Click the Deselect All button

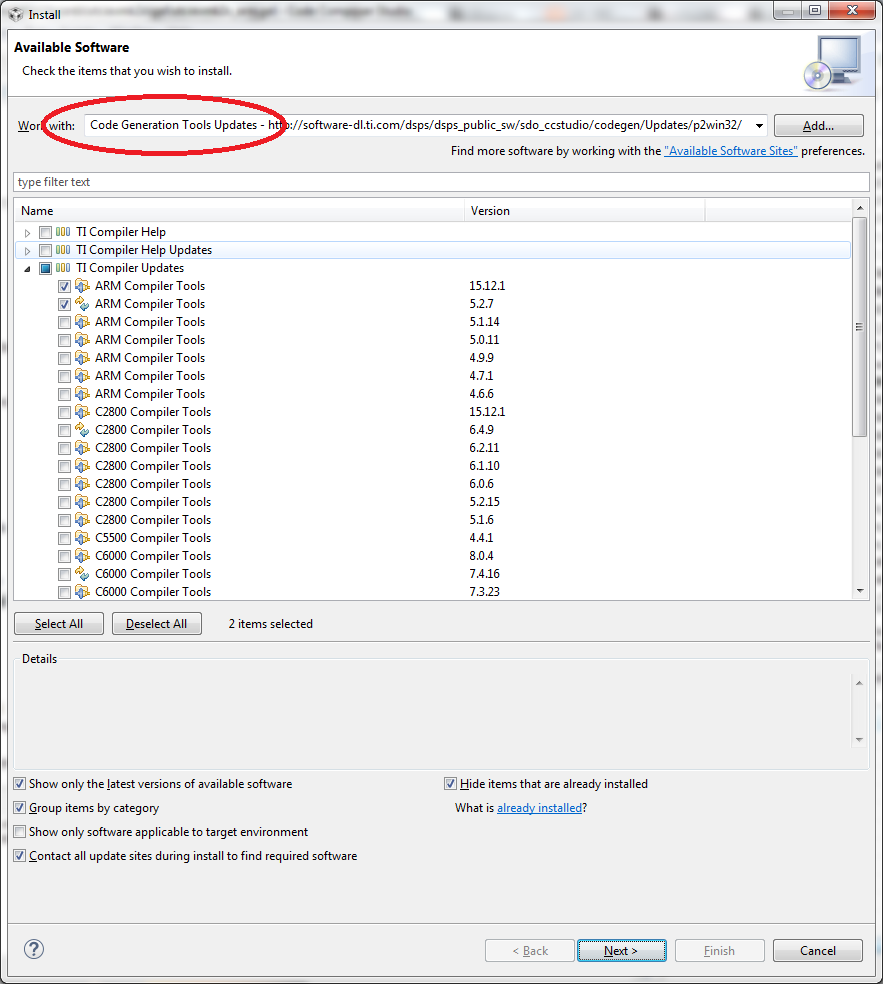(x=157, y=624)
